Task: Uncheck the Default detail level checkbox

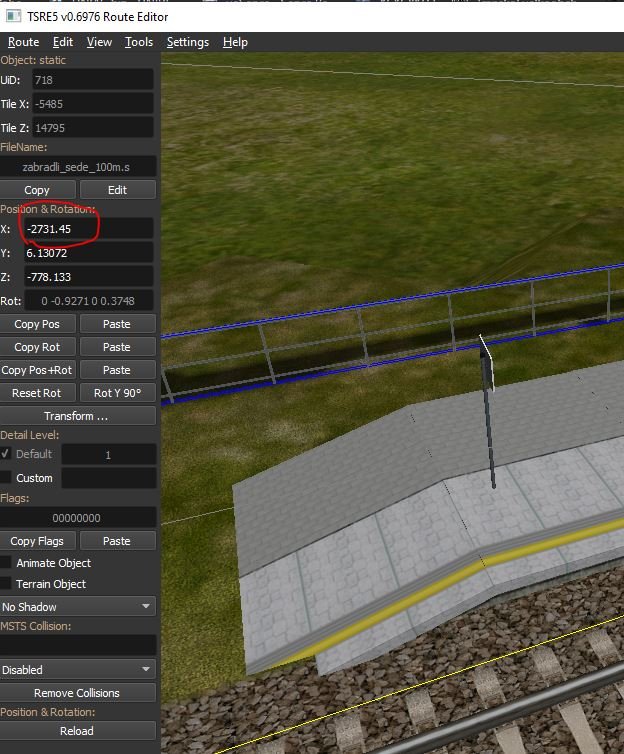Action: pyautogui.click(x=7, y=454)
